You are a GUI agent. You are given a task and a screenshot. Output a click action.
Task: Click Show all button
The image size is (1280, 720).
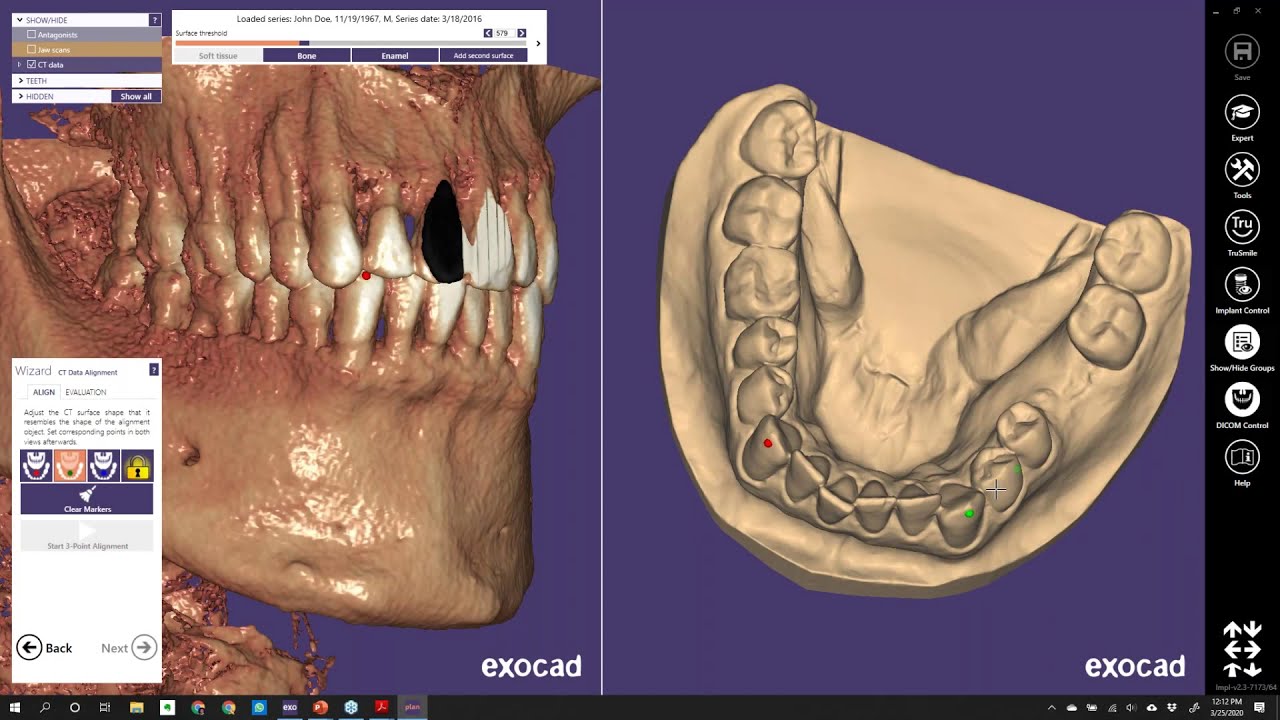tap(136, 96)
